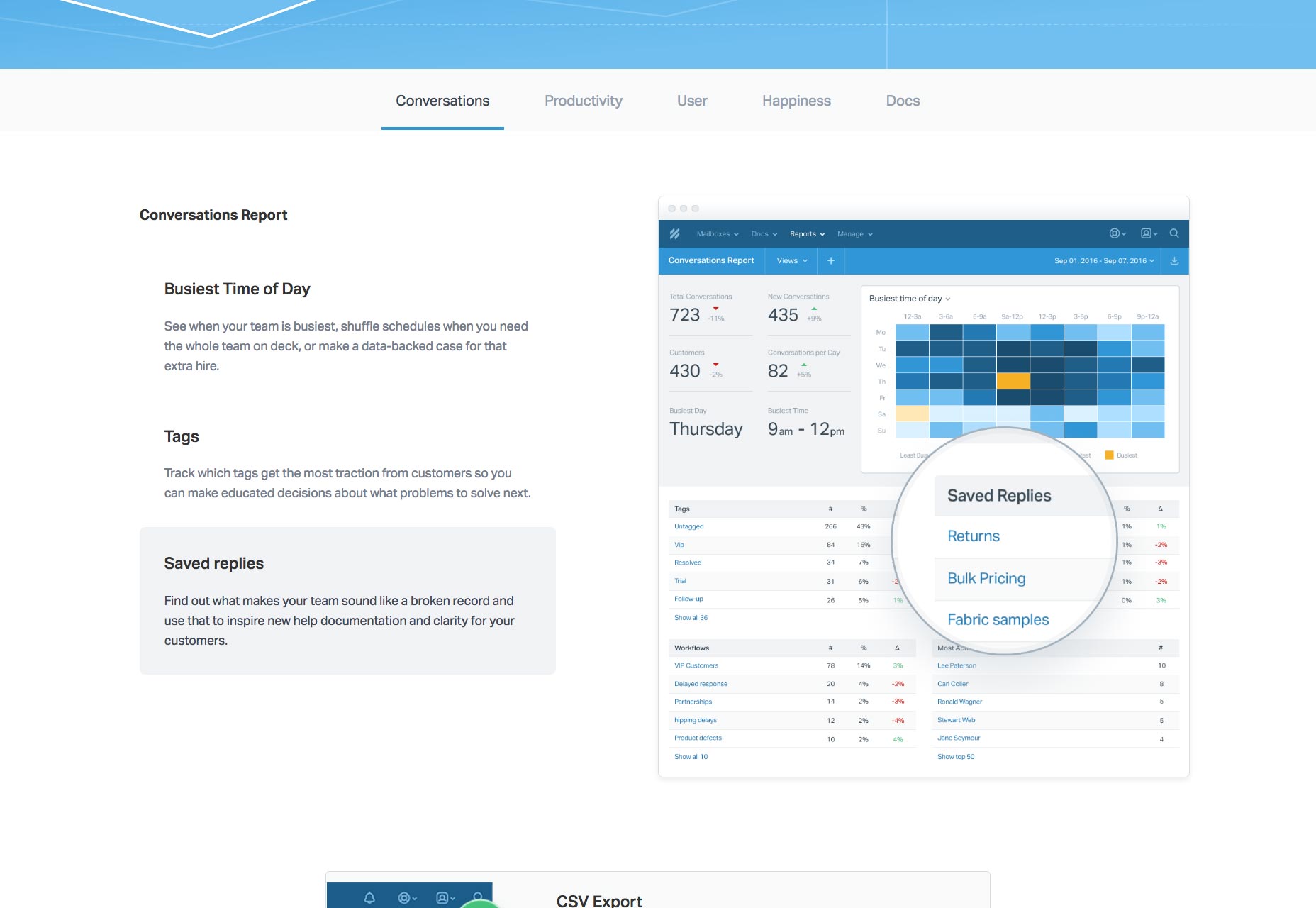1316x908 pixels.
Task: Click the orange Busiest legend swatch
Action: pos(1109,455)
